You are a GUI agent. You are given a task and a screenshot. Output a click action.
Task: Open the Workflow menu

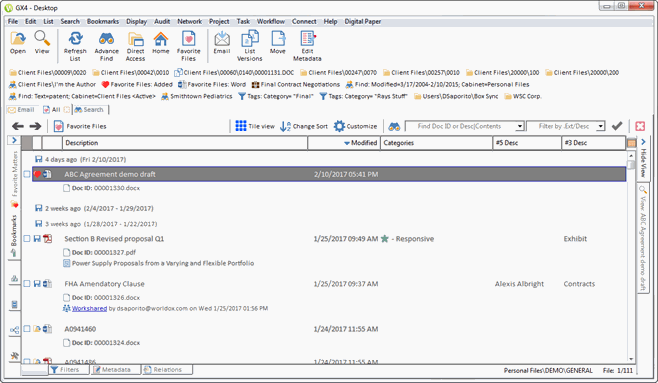(271, 21)
